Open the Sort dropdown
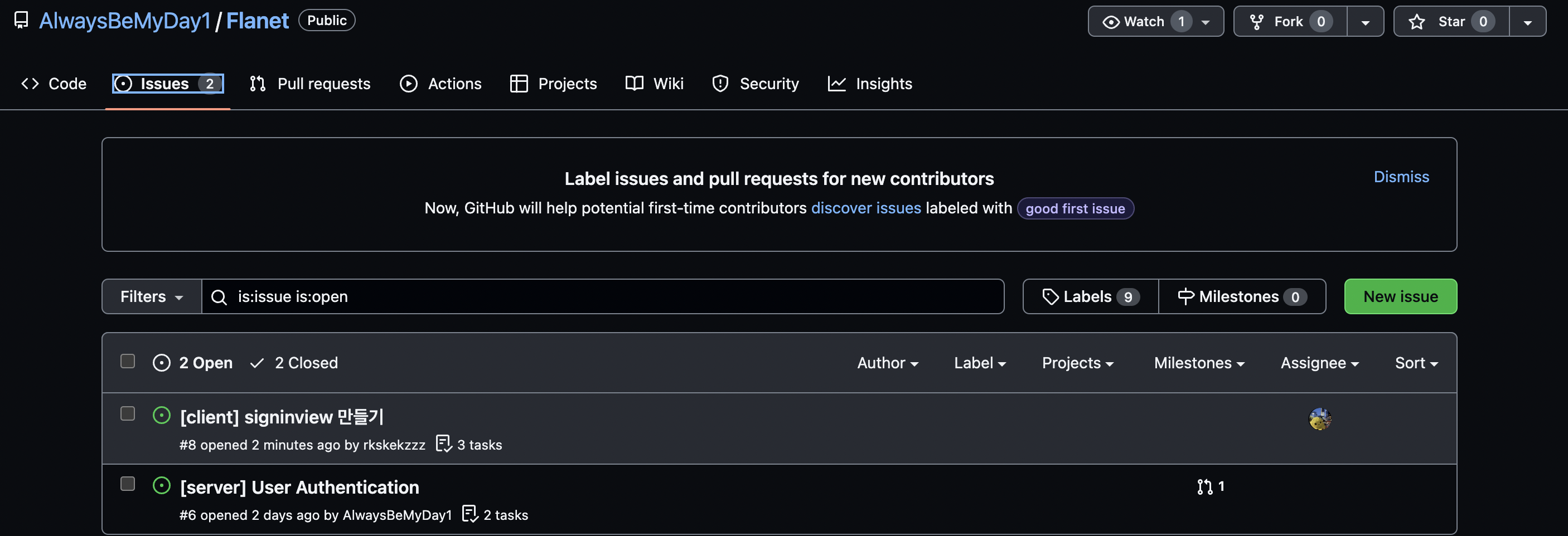1568x536 pixels. (x=1416, y=363)
